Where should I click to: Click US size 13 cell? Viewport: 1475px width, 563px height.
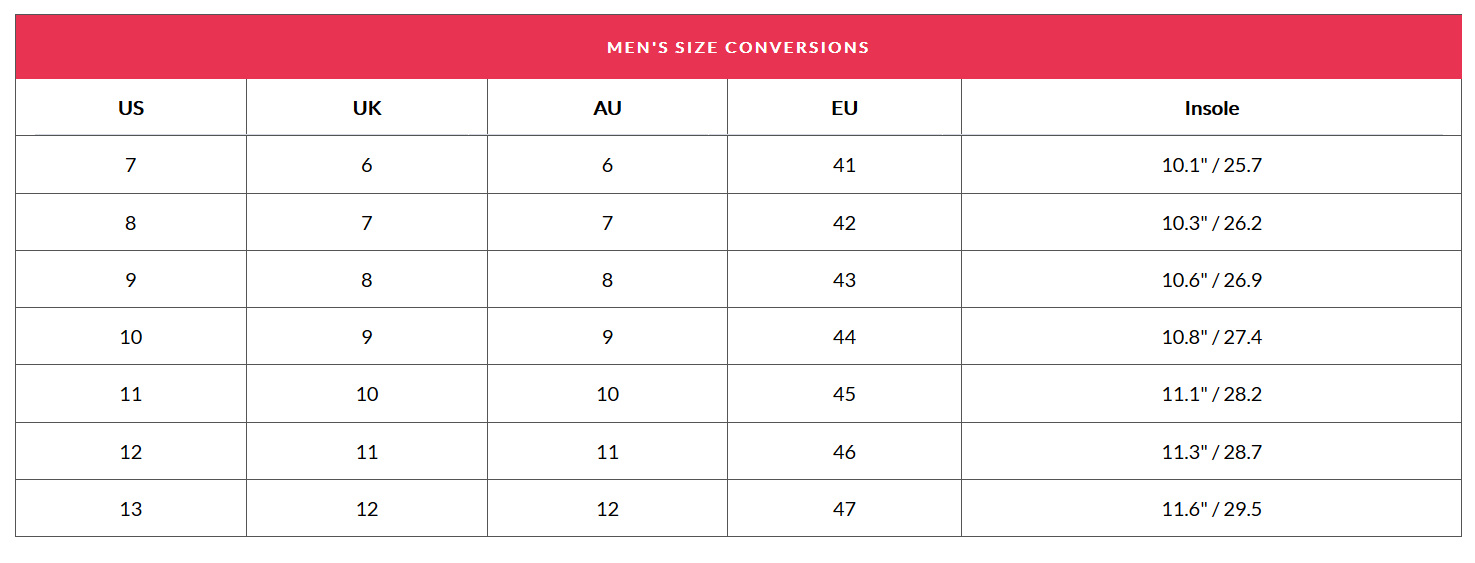click(x=131, y=509)
